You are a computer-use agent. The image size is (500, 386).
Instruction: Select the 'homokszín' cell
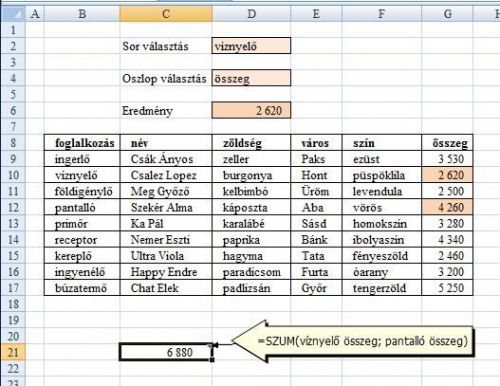click(x=382, y=223)
